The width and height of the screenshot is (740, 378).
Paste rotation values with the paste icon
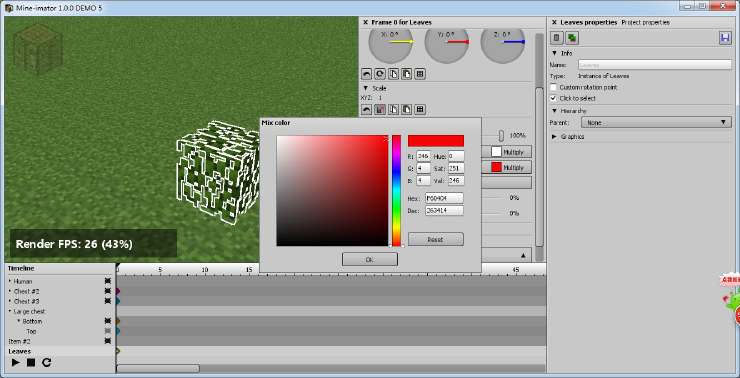[x=406, y=74]
